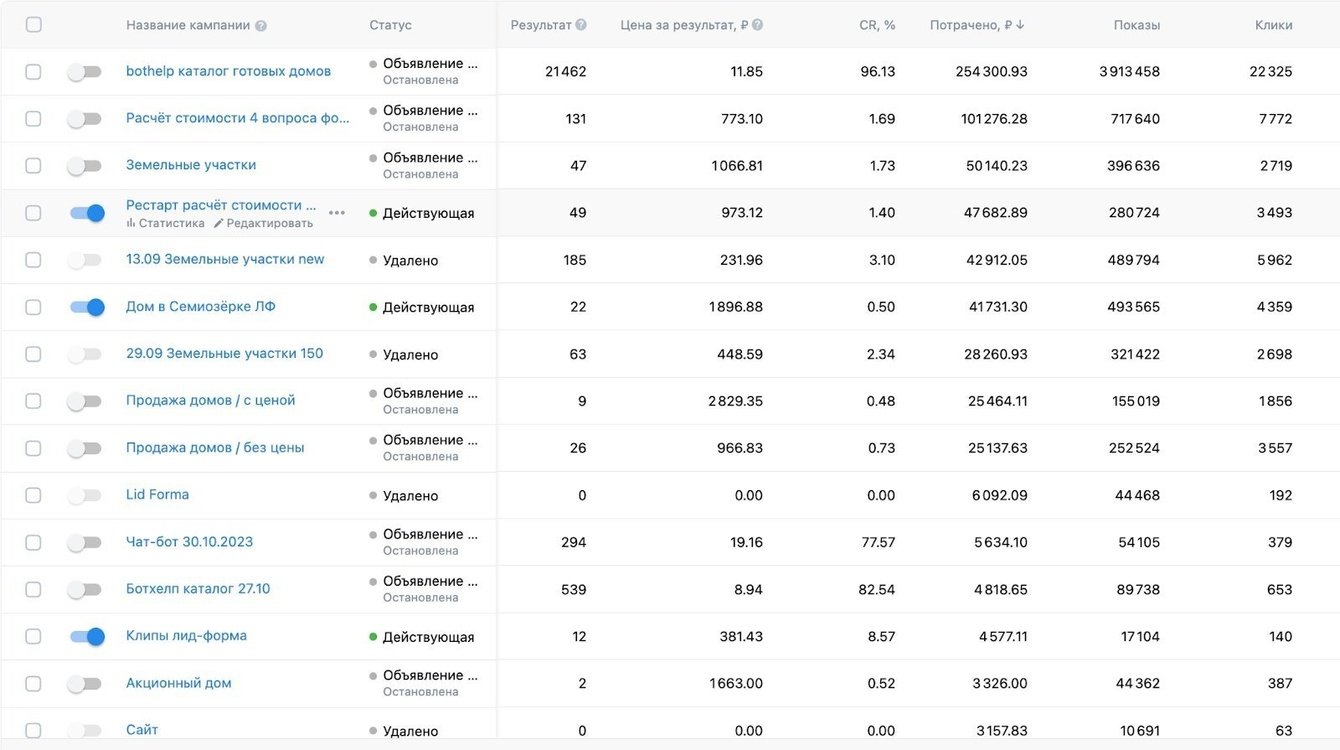Click help icon beside Результат header

pyautogui.click(x=581, y=25)
